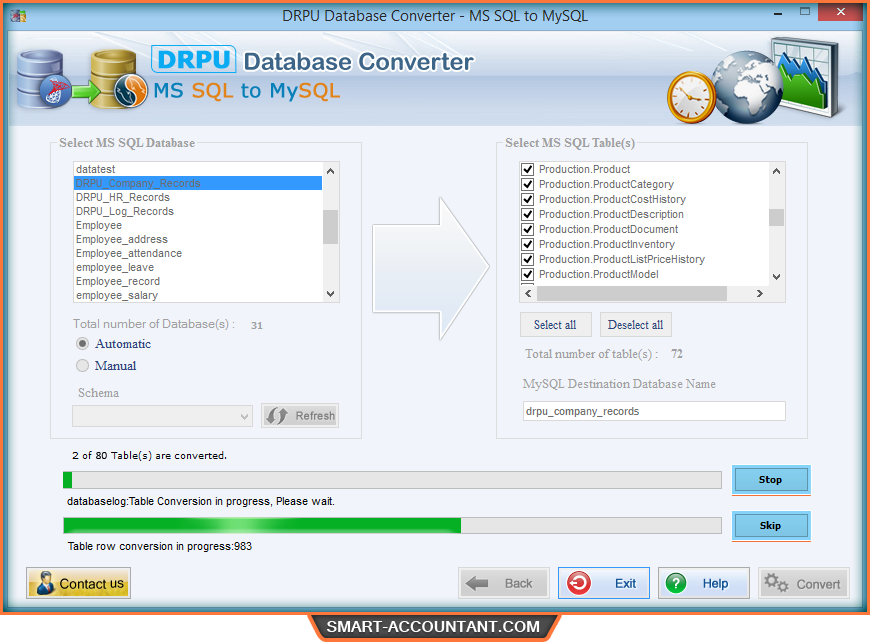This screenshot has height=642, width=870.
Task: Open the Help button
Action: pyautogui.click(x=704, y=583)
